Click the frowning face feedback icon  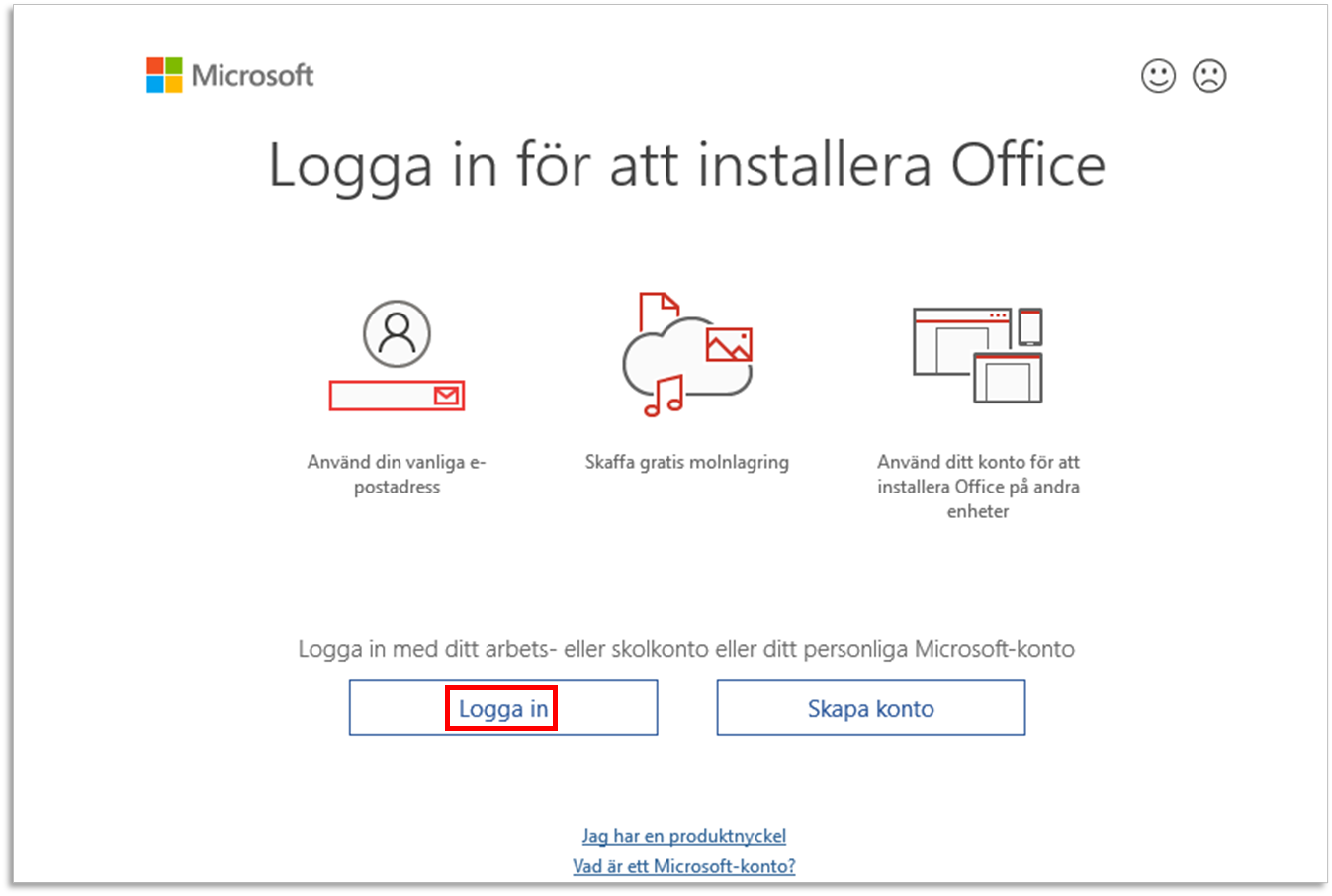coord(1209,76)
